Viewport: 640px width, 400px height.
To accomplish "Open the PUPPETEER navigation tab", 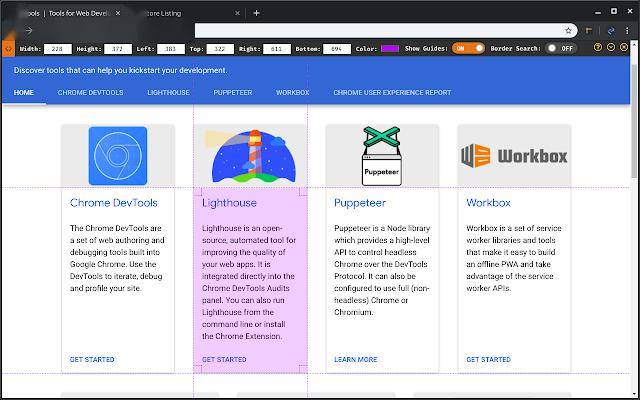I will click(x=233, y=93).
